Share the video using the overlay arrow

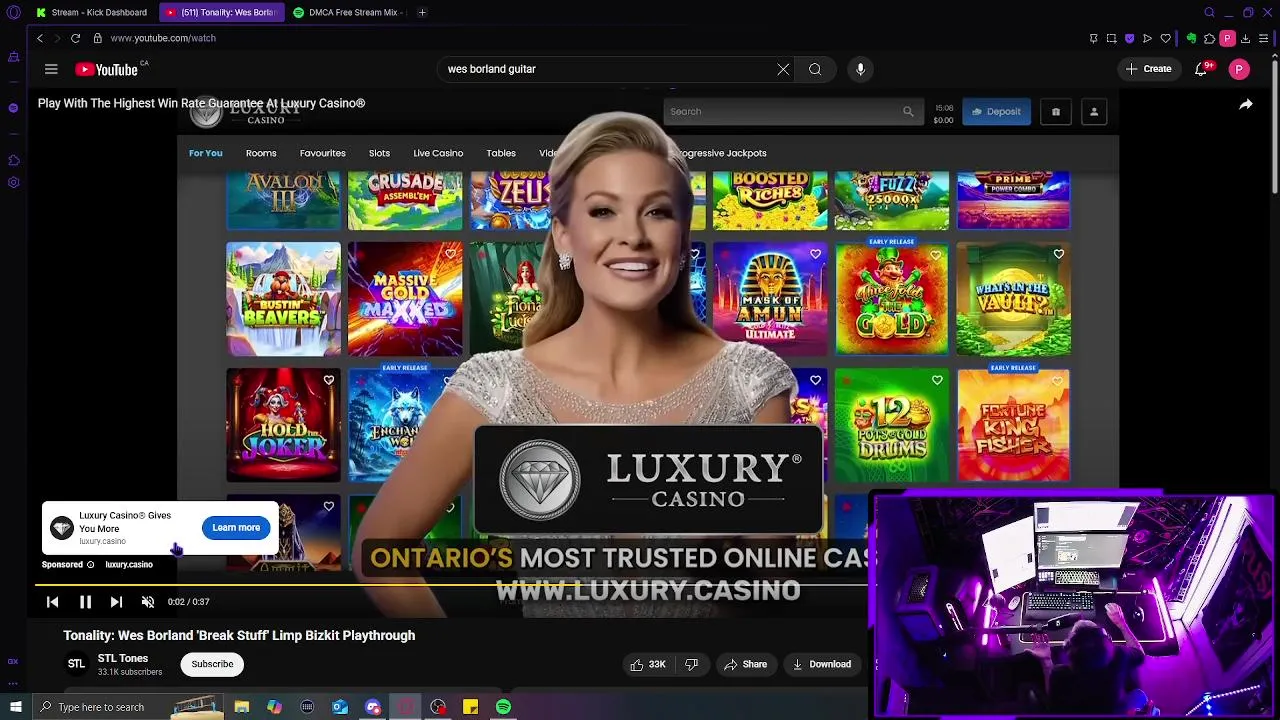click(x=1246, y=104)
